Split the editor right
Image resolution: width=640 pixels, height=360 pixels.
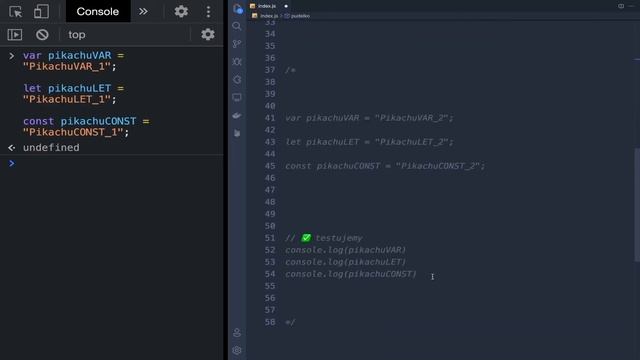tap(621, 6)
